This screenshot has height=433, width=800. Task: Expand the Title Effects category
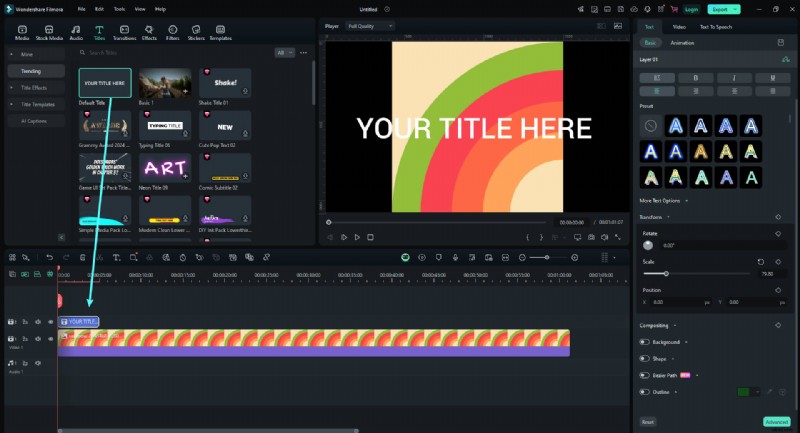click(36, 88)
